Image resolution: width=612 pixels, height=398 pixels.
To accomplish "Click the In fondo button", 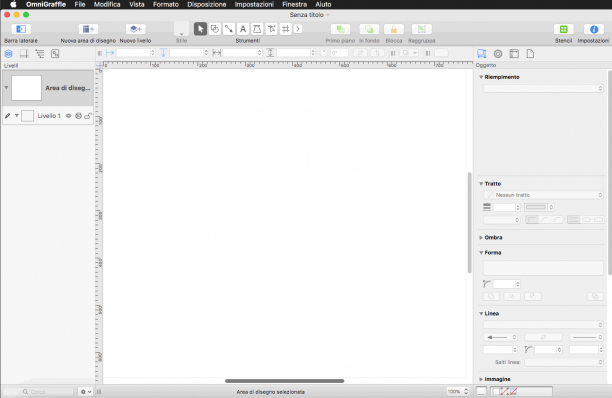I will tap(369, 29).
